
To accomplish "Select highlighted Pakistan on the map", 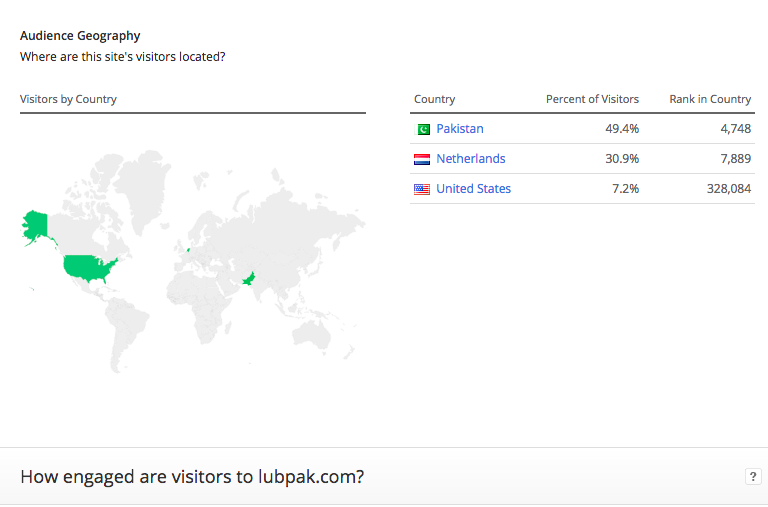I will pos(249,279).
